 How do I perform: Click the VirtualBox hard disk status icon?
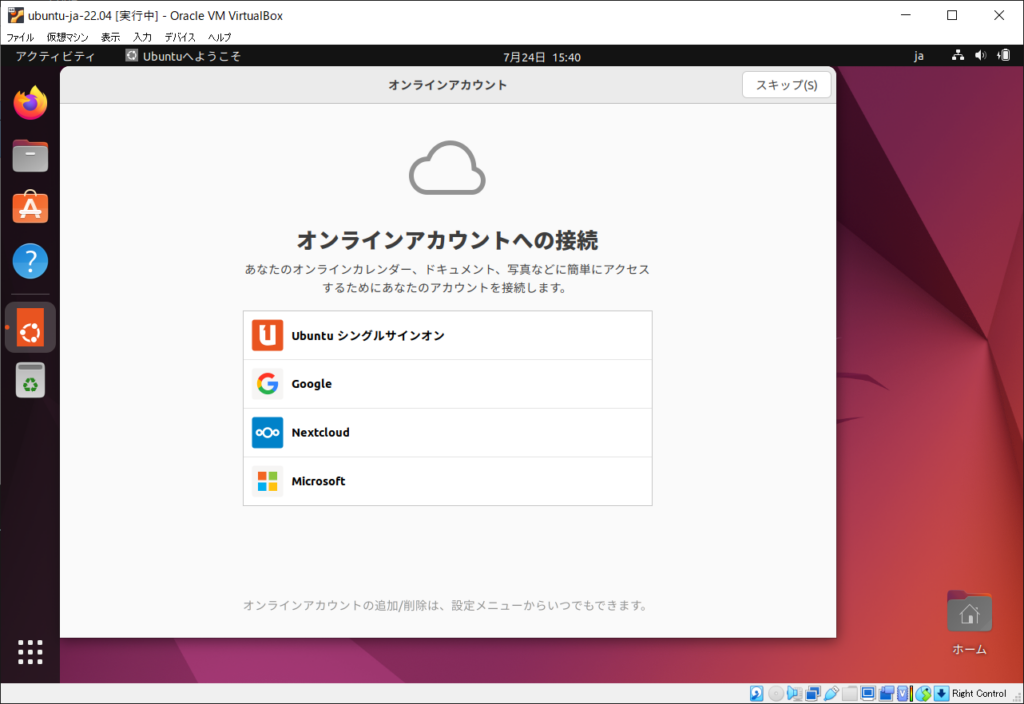coord(757,694)
